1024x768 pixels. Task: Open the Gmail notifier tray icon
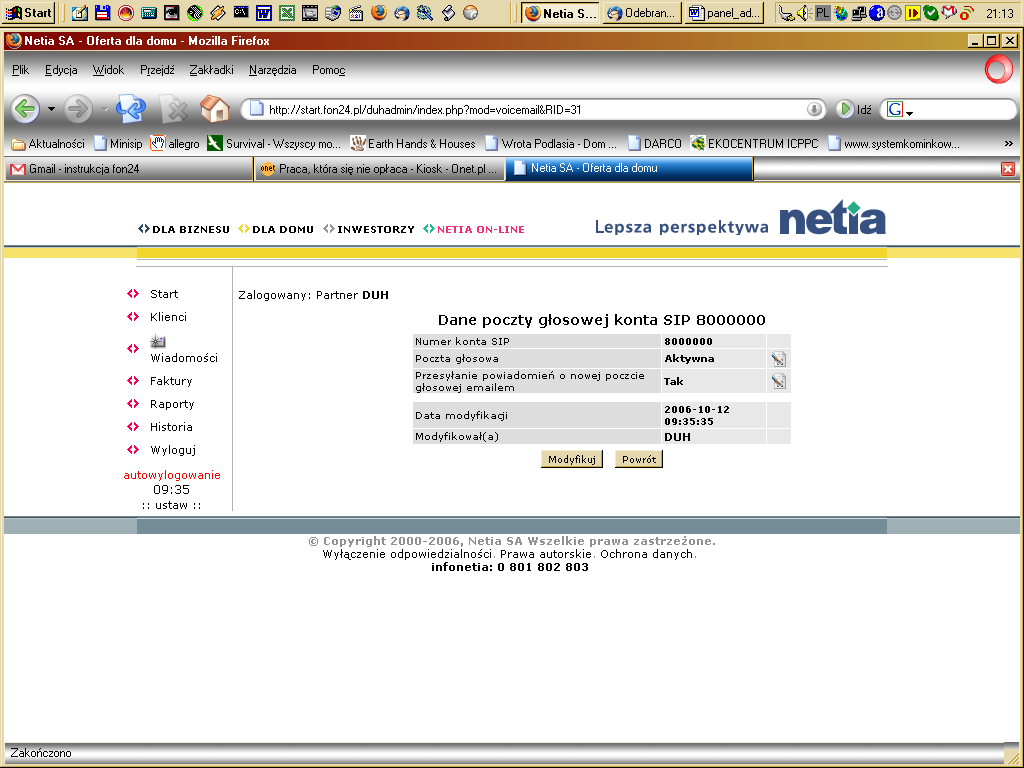click(948, 12)
